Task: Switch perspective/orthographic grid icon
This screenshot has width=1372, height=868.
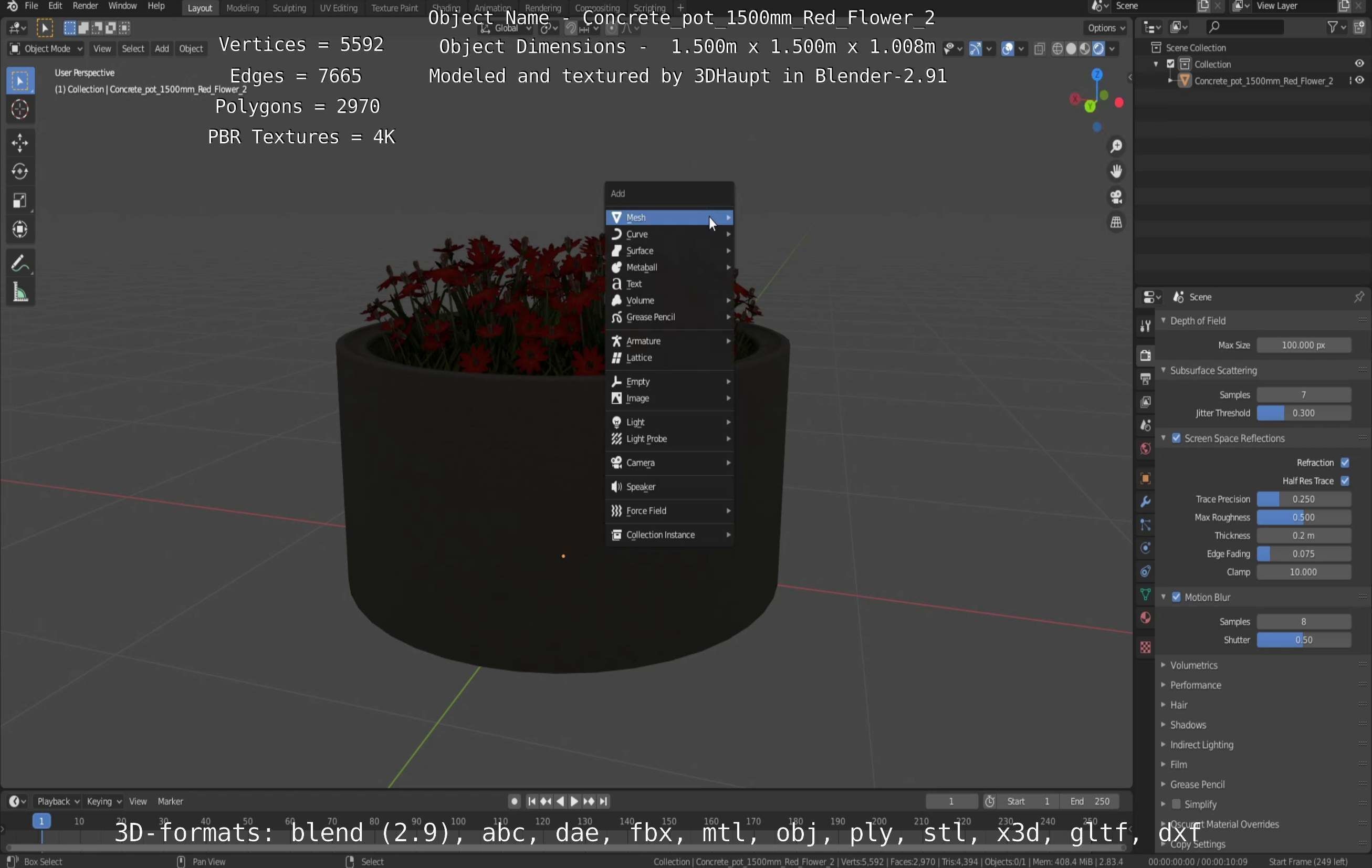Action: tap(1116, 223)
